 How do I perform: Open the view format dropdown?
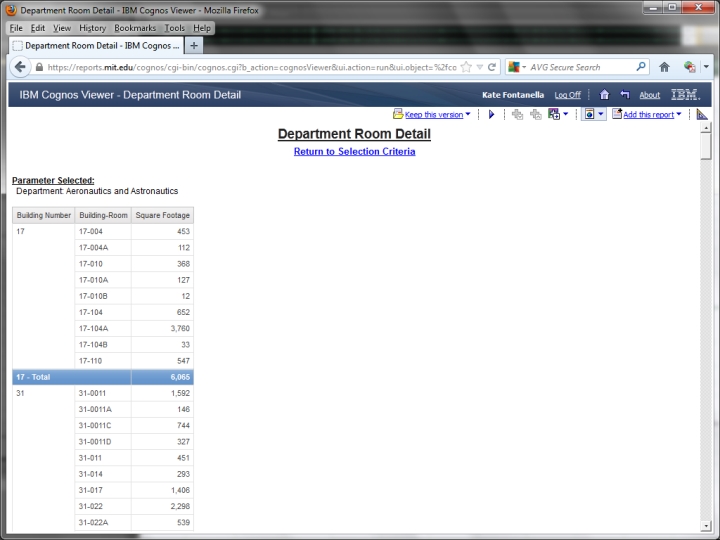pos(601,115)
